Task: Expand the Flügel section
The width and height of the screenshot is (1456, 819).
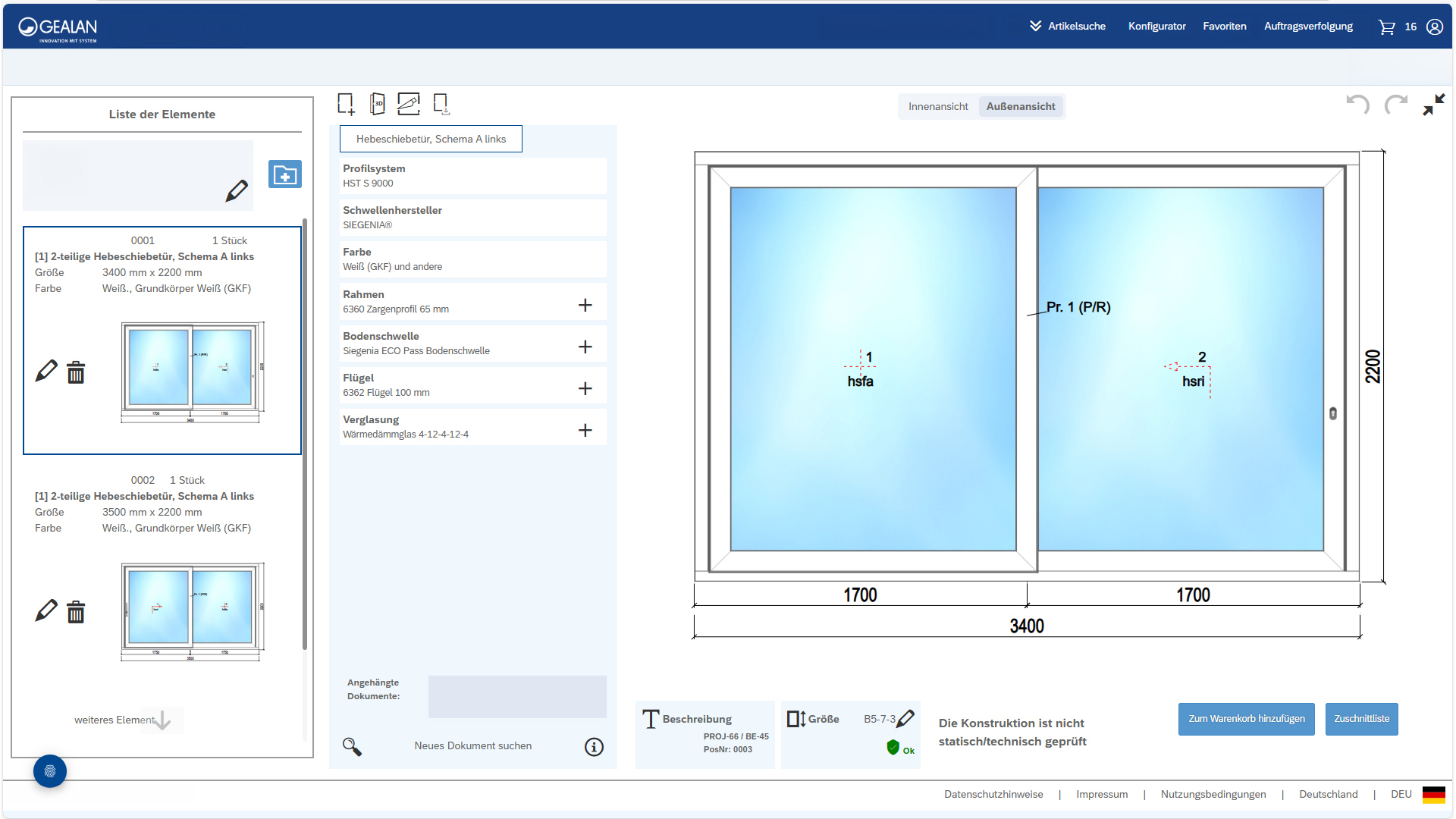Action: click(585, 388)
